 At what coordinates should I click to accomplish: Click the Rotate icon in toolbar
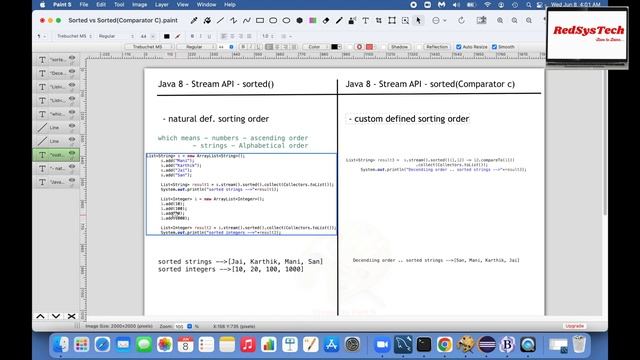[x=461, y=20]
